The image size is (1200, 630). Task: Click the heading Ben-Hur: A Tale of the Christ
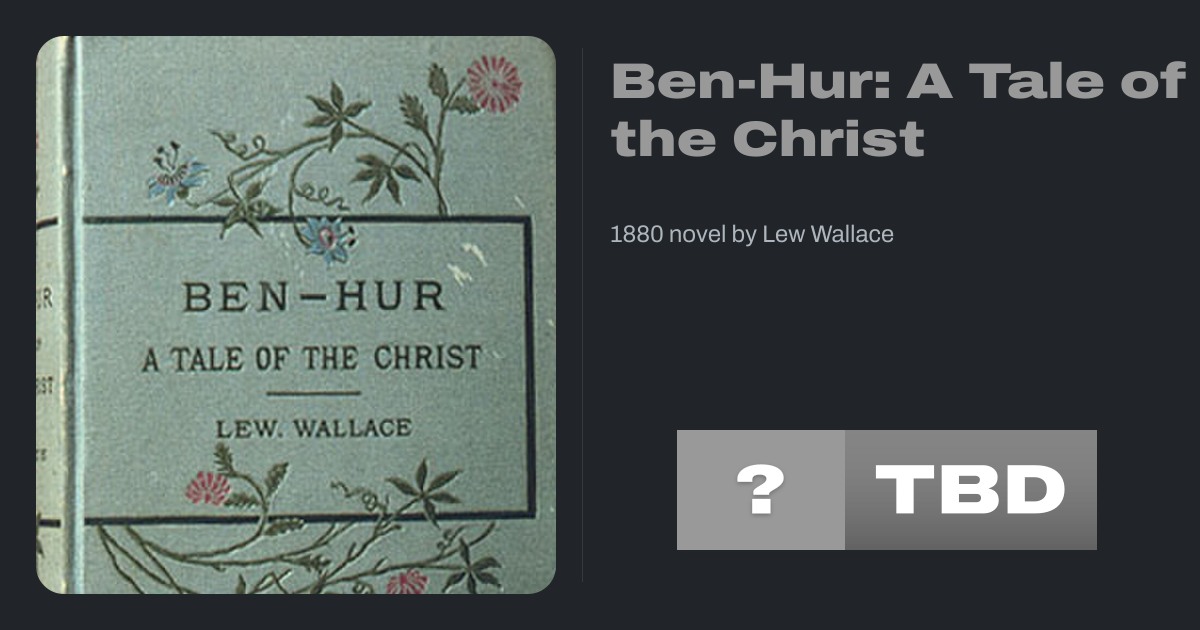coord(898,109)
